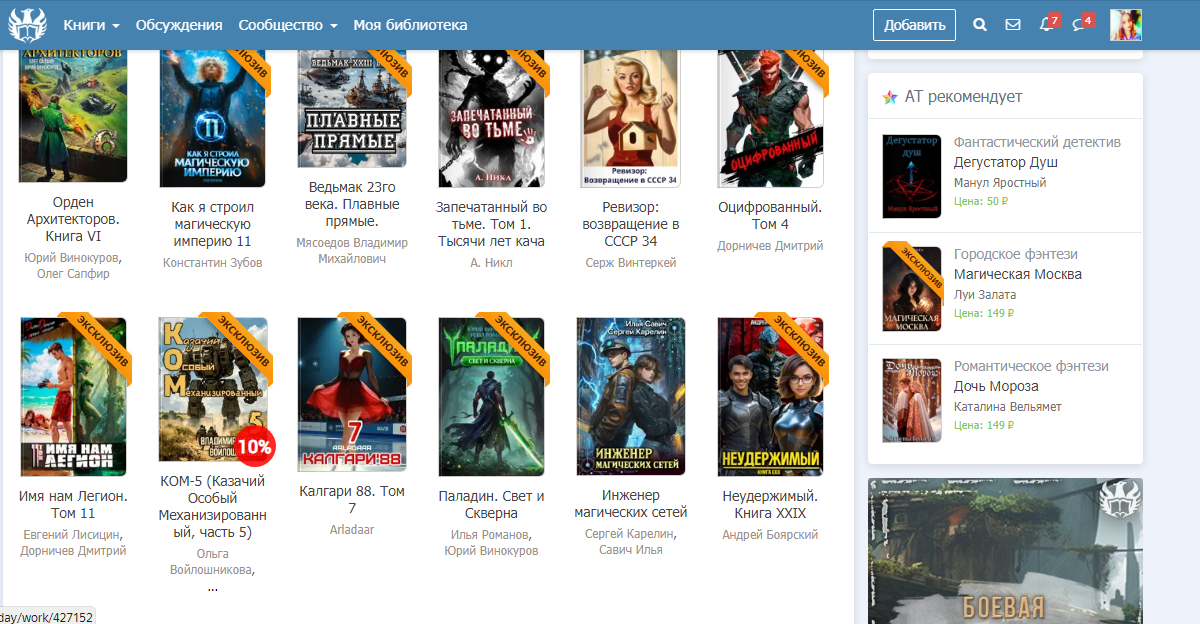Open author Юрий Винокуров under Орден Архитекторов
The image size is (1200, 624).
click(73, 258)
